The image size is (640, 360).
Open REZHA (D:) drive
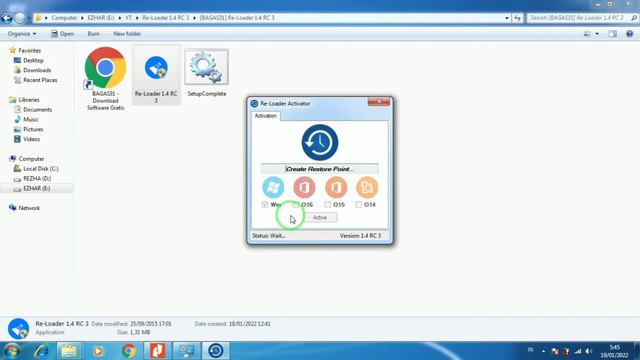coord(37,178)
